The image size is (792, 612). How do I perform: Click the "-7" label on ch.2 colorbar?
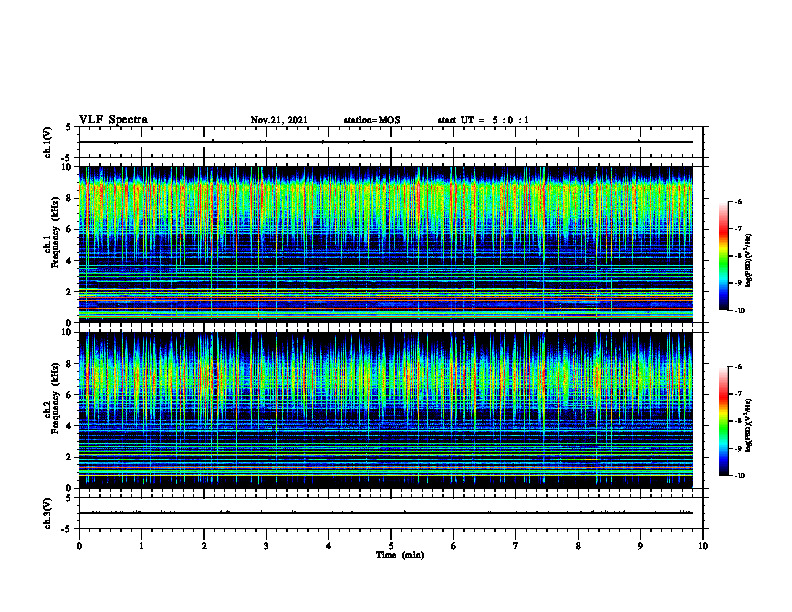pos(738,394)
